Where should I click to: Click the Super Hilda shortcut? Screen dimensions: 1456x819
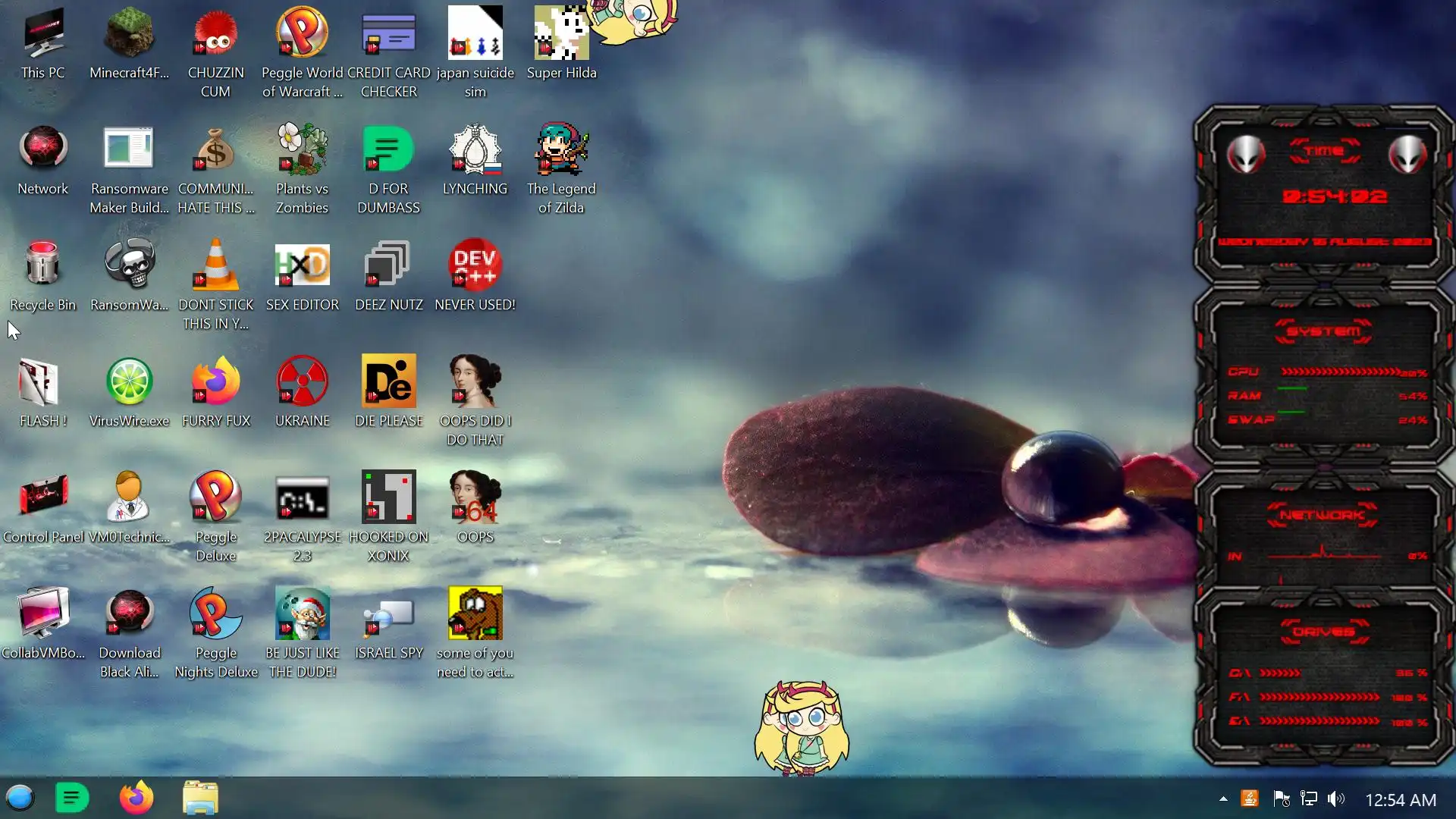coord(561,34)
